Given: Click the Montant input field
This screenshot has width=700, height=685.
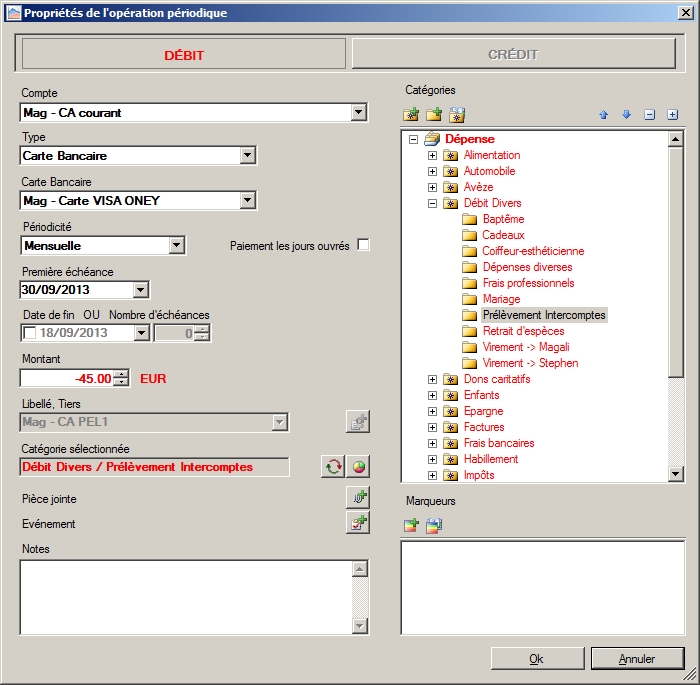Looking at the screenshot, I should point(67,379).
